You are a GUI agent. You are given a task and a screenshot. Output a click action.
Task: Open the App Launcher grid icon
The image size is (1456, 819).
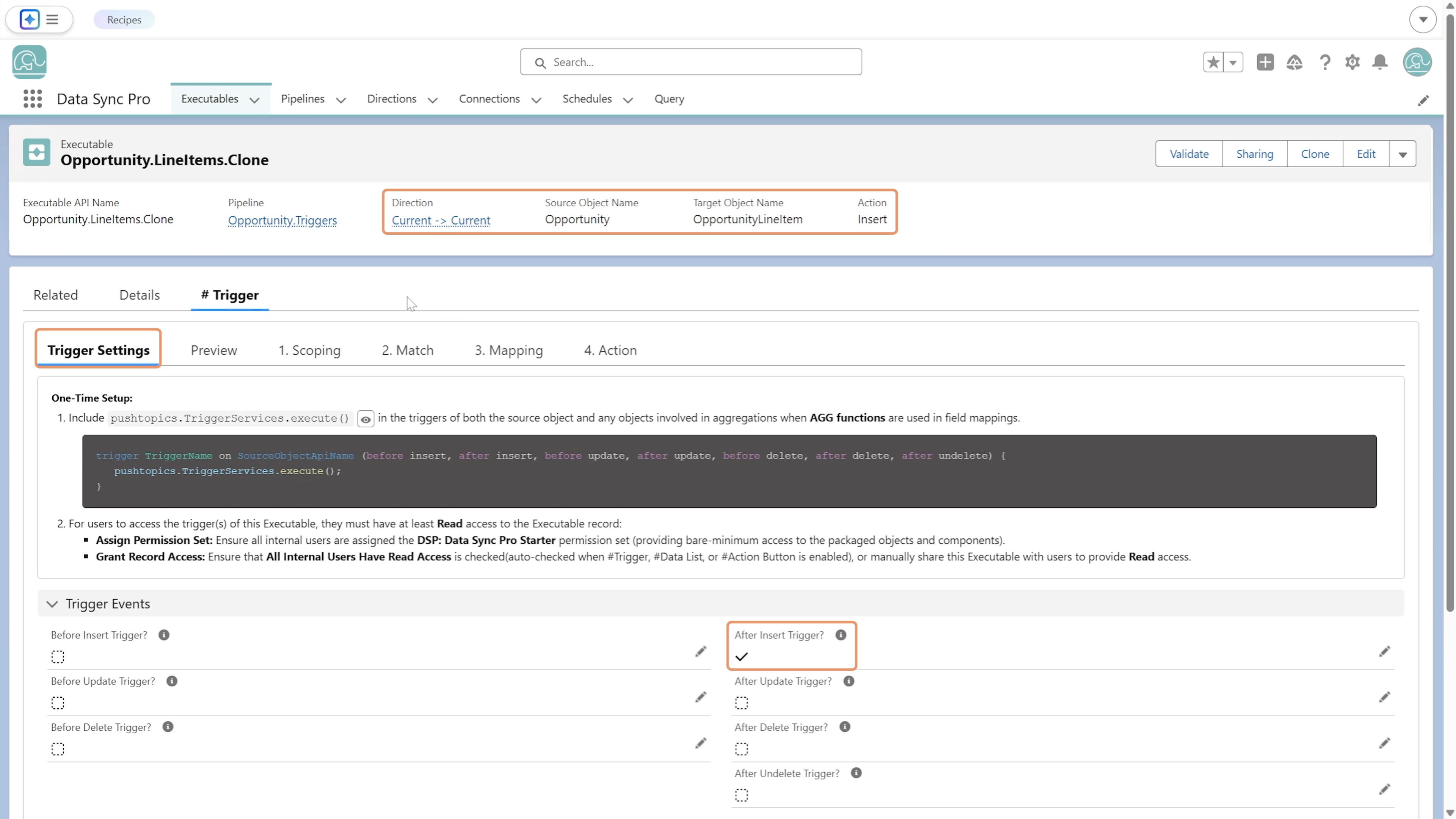tap(33, 99)
